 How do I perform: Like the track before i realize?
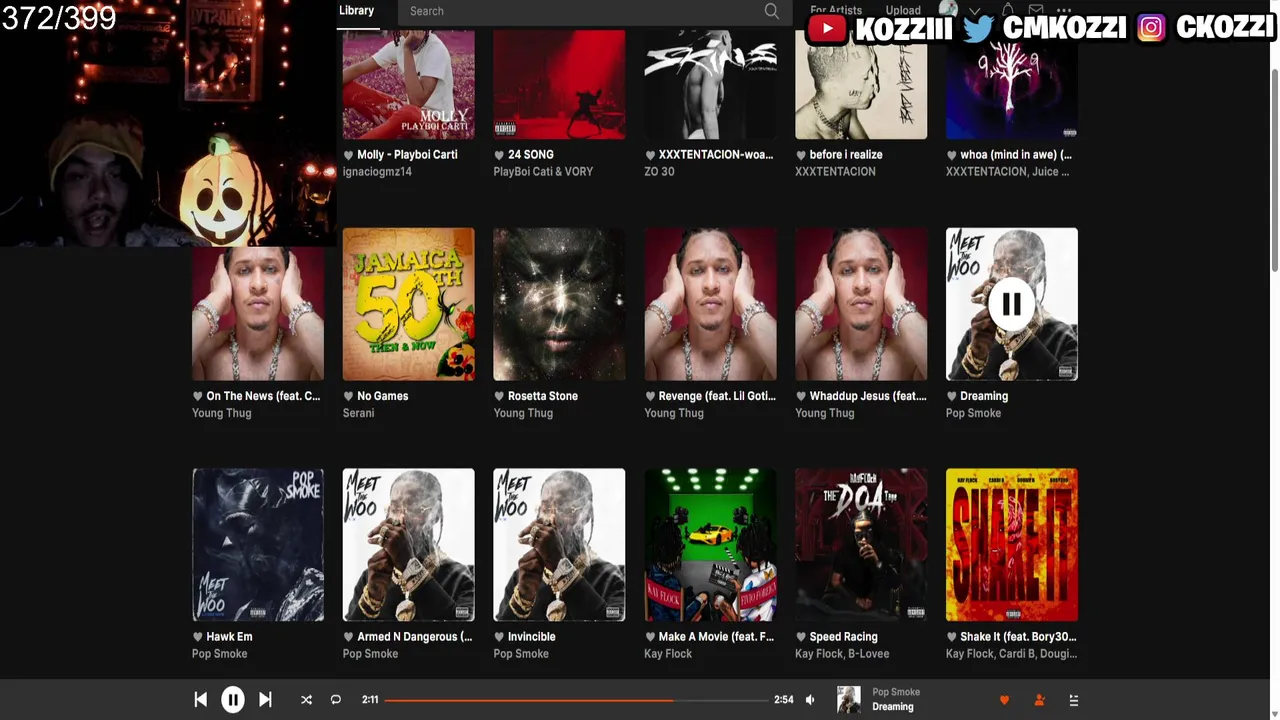801,155
